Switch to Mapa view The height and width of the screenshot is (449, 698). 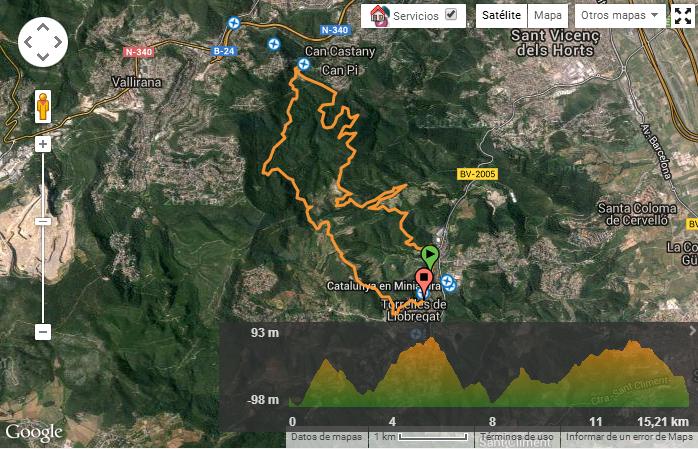(x=548, y=16)
